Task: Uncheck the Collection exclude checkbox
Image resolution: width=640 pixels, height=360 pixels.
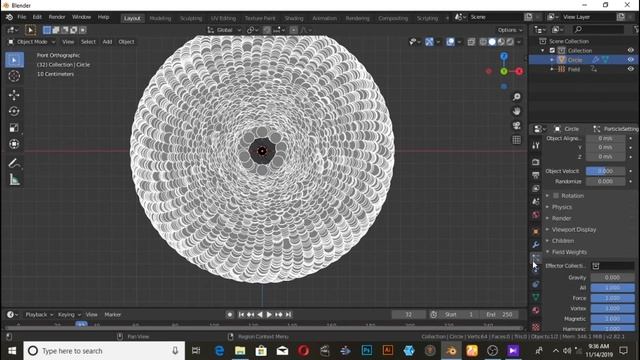Action: 552,51
